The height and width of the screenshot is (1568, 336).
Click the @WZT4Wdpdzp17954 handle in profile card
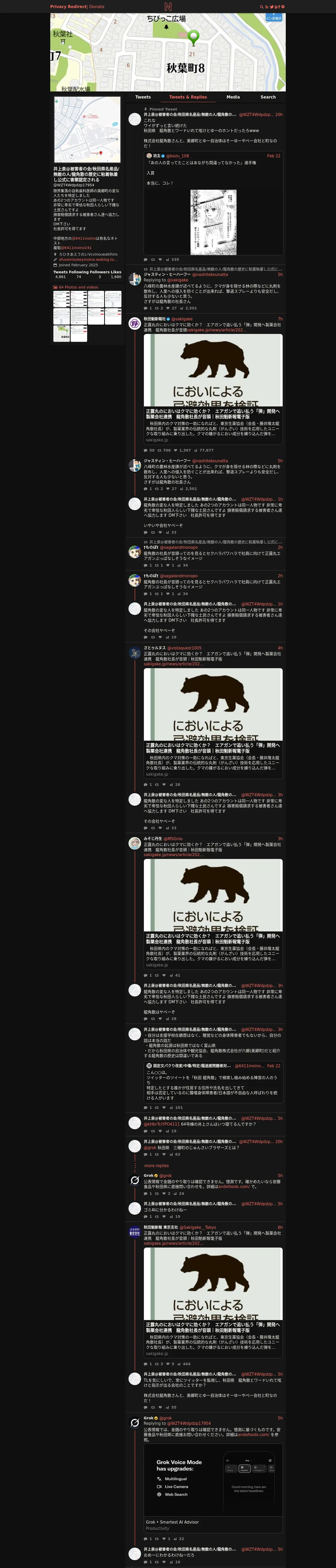[x=74, y=185]
